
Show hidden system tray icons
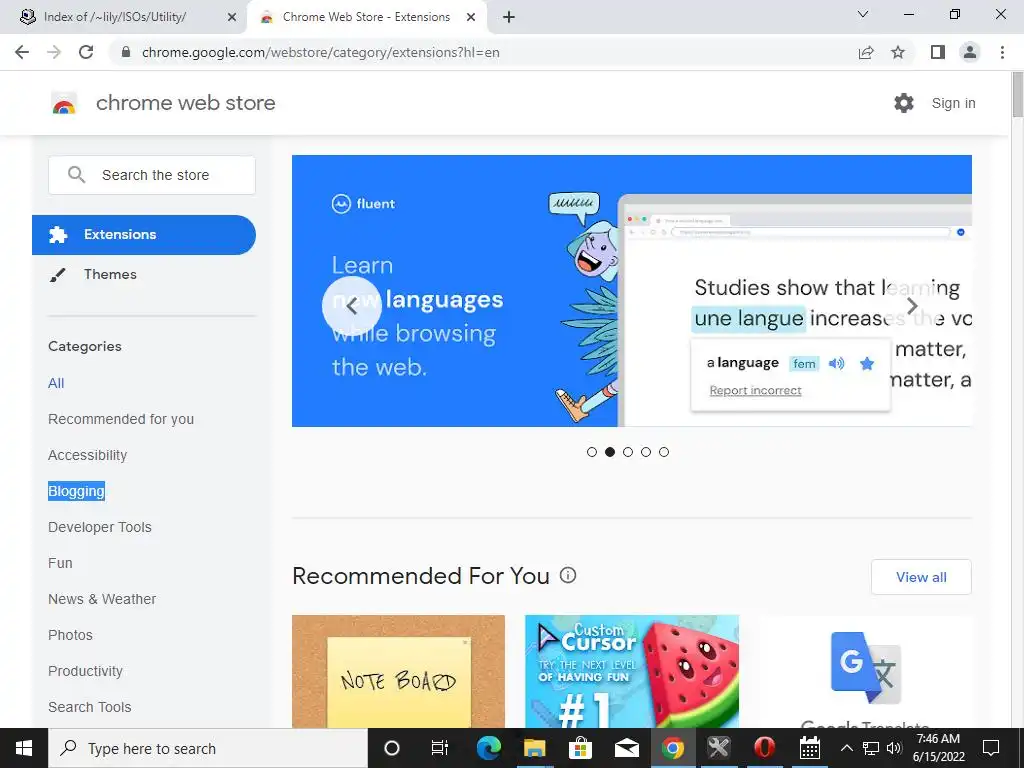pyautogui.click(x=846, y=748)
